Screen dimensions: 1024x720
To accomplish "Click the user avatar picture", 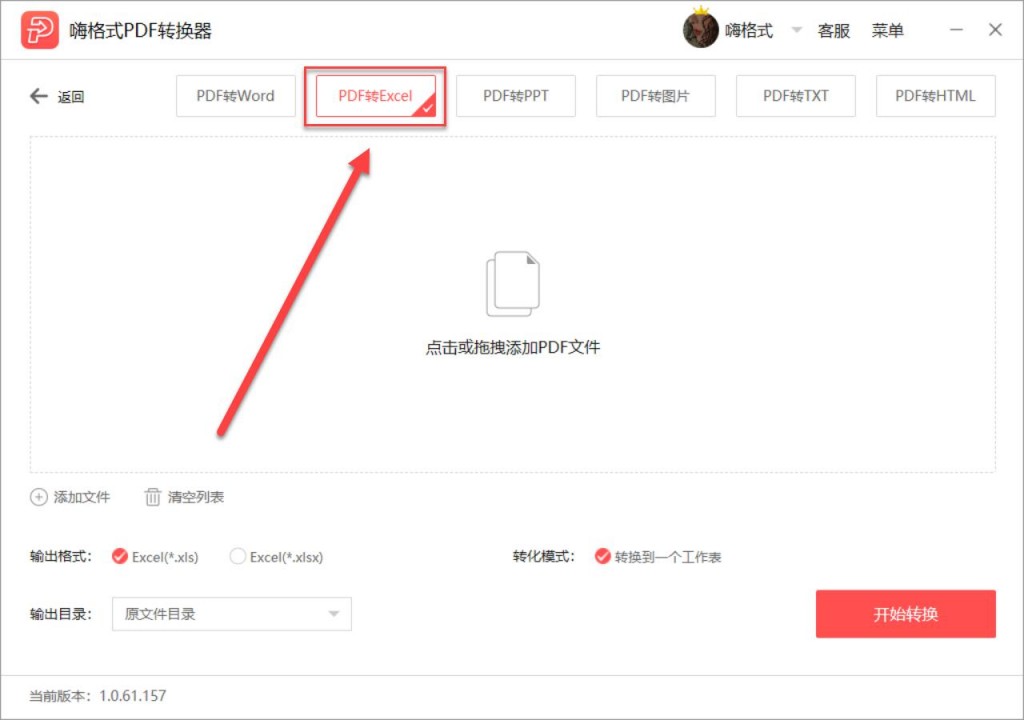I will 700,30.
